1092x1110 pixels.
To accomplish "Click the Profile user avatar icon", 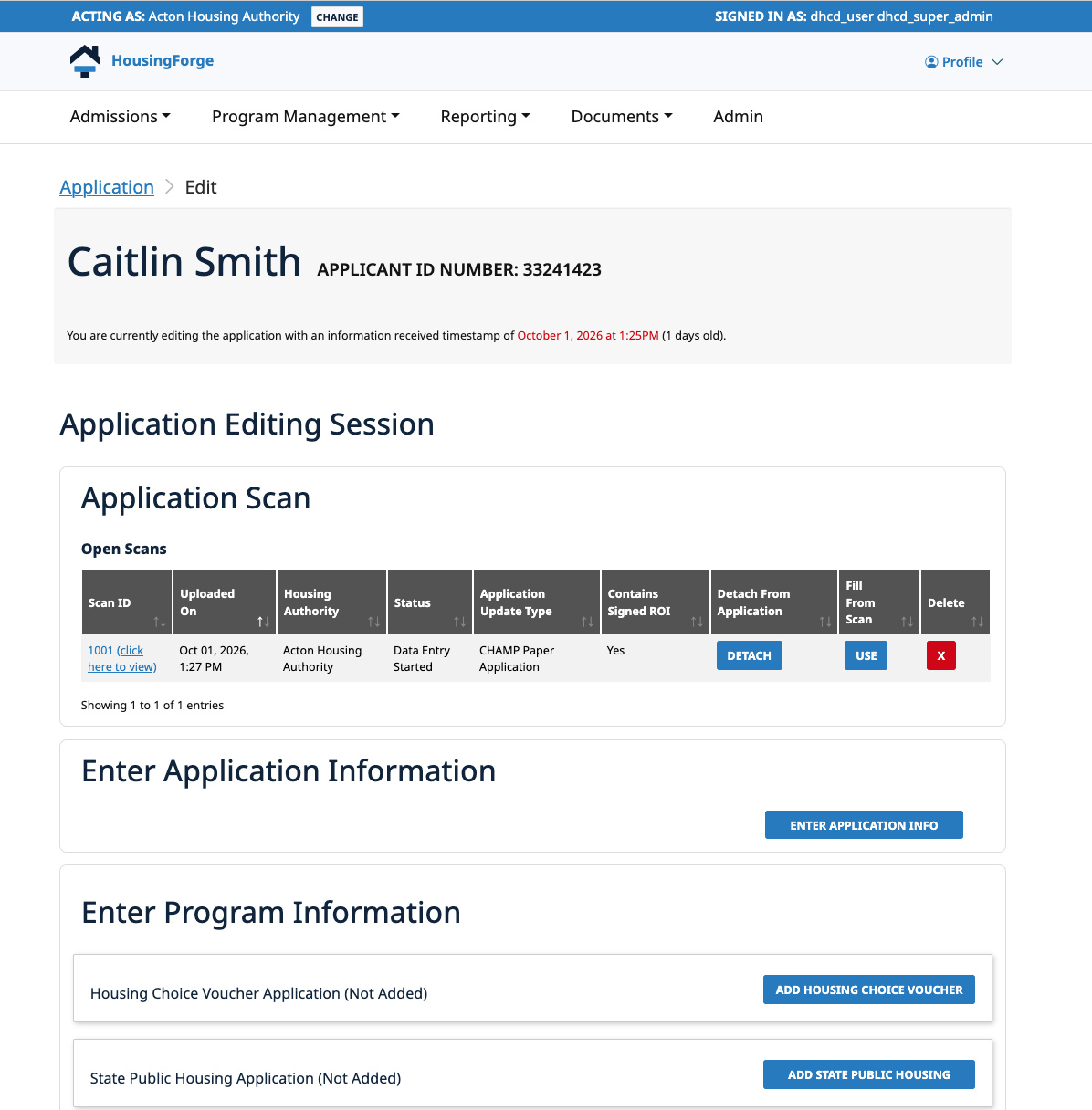I will click(931, 62).
